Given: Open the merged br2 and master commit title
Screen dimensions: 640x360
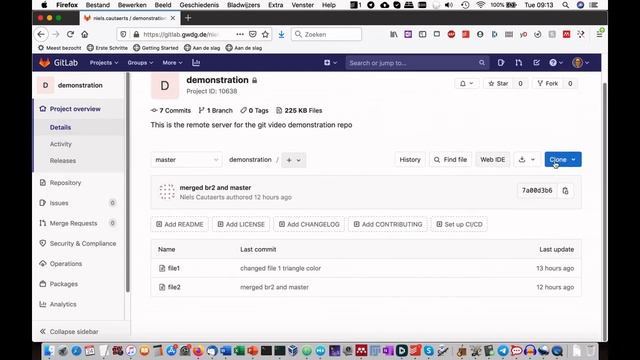Looking at the screenshot, I should coord(216,188).
